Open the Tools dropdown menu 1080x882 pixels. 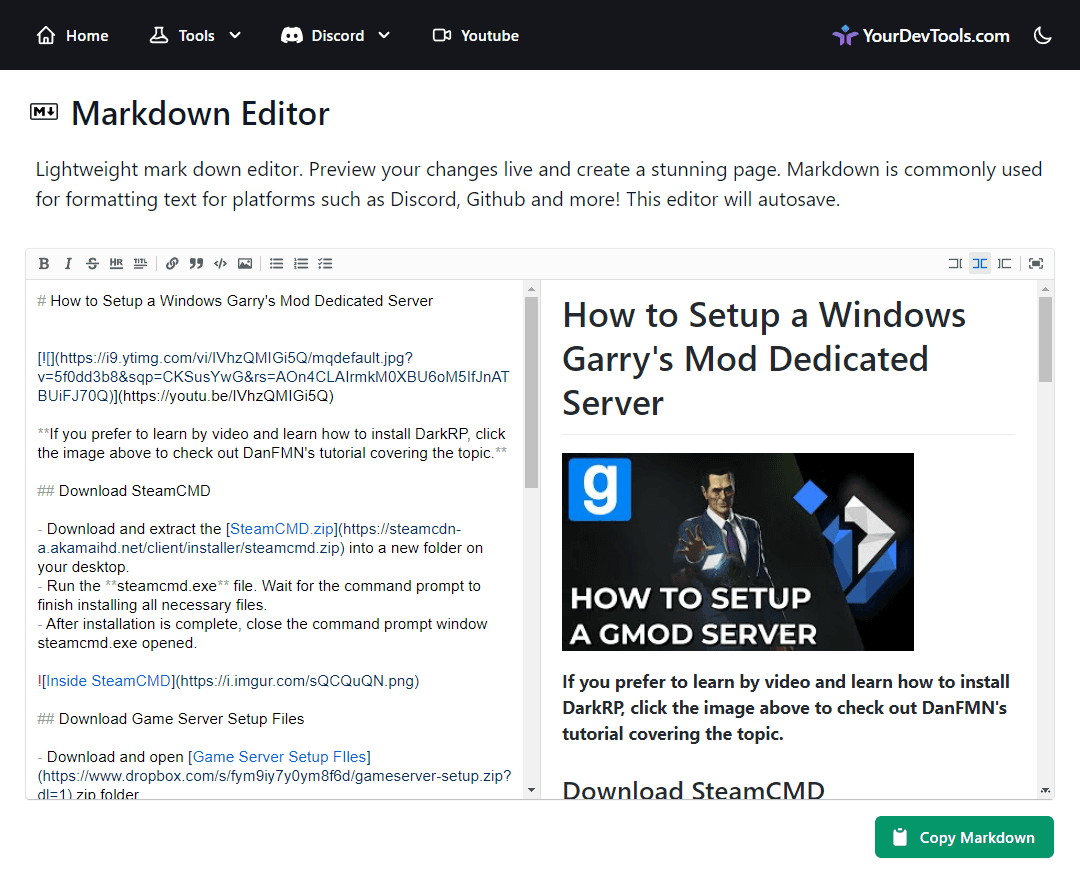point(195,35)
